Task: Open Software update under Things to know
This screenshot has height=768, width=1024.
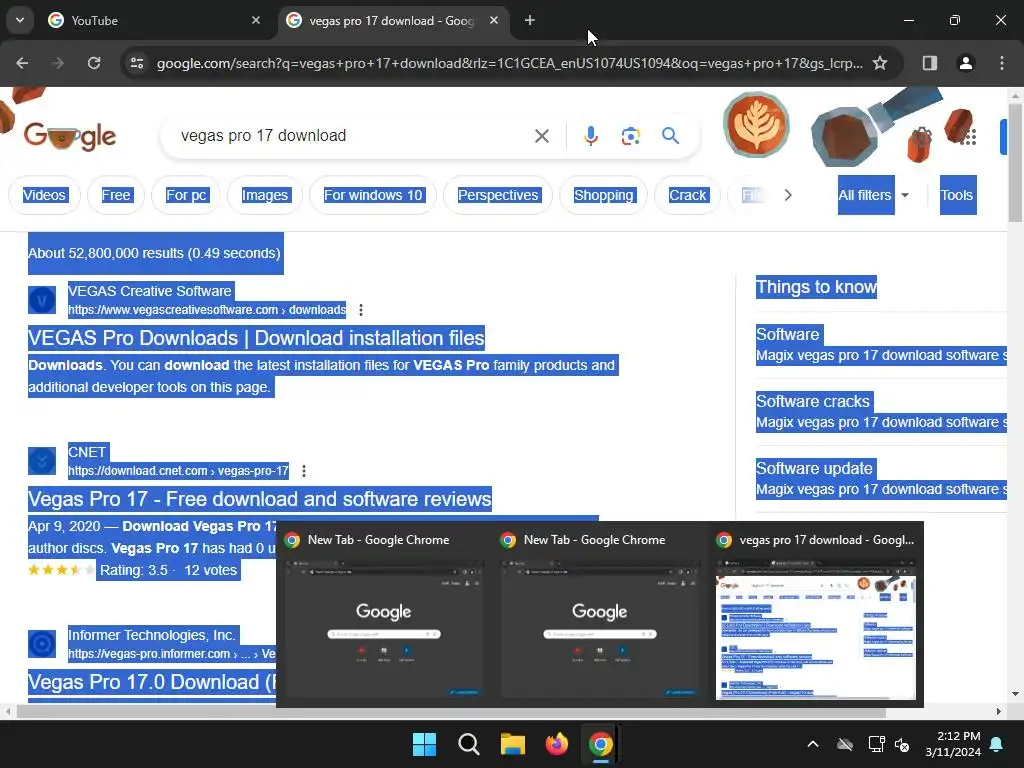Action: pyautogui.click(x=814, y=469)
